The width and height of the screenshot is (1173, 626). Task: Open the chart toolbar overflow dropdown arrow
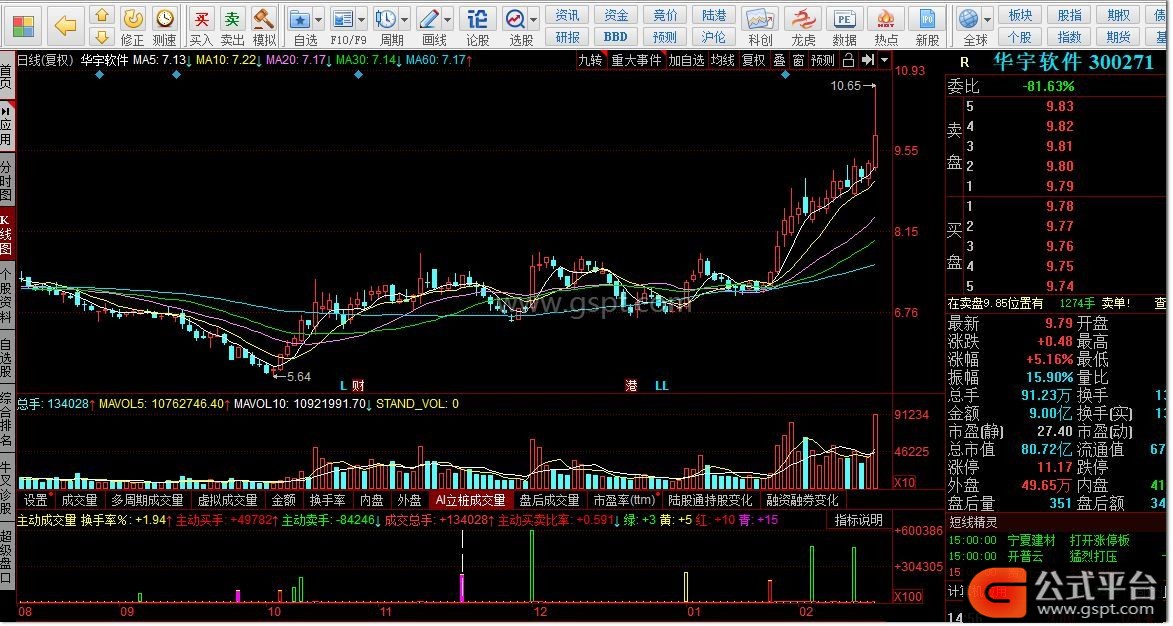[884, 60]
